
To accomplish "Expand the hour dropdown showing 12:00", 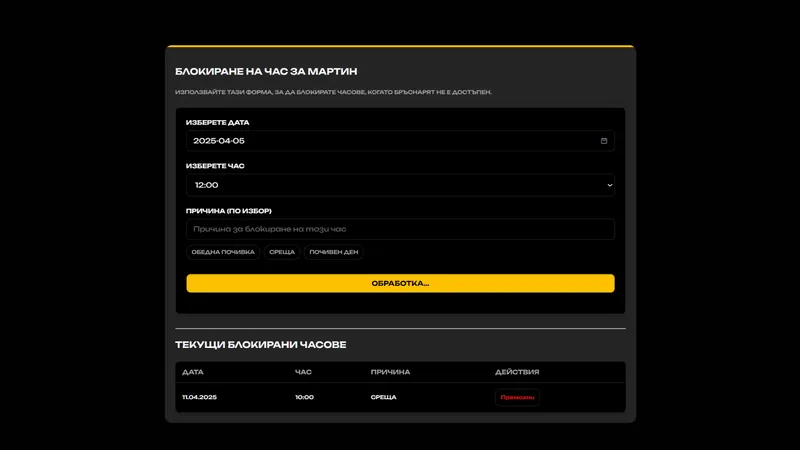I will point(400,185).
